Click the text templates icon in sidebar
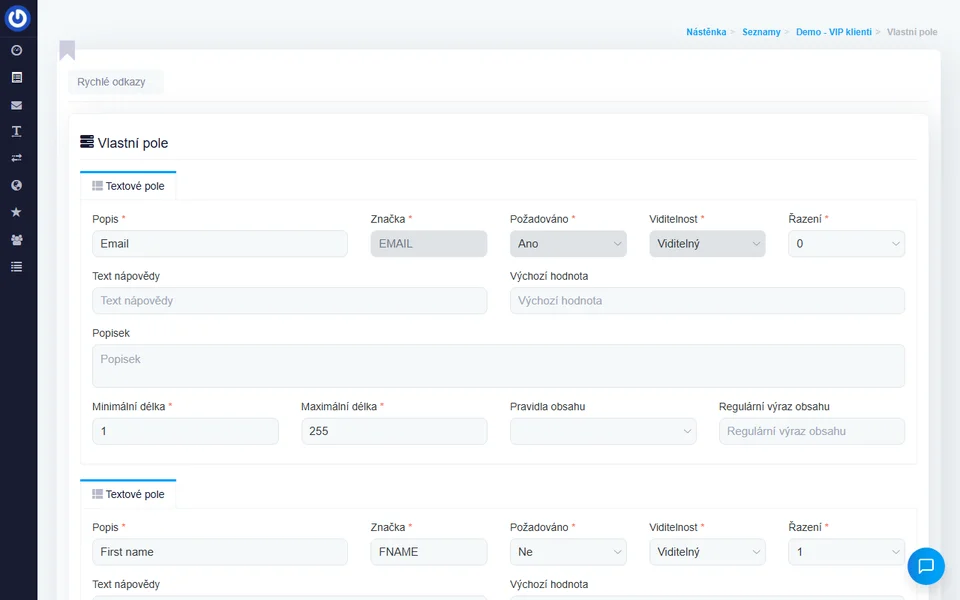This screenshot has width=960, height=600. [x=16, y=131]
